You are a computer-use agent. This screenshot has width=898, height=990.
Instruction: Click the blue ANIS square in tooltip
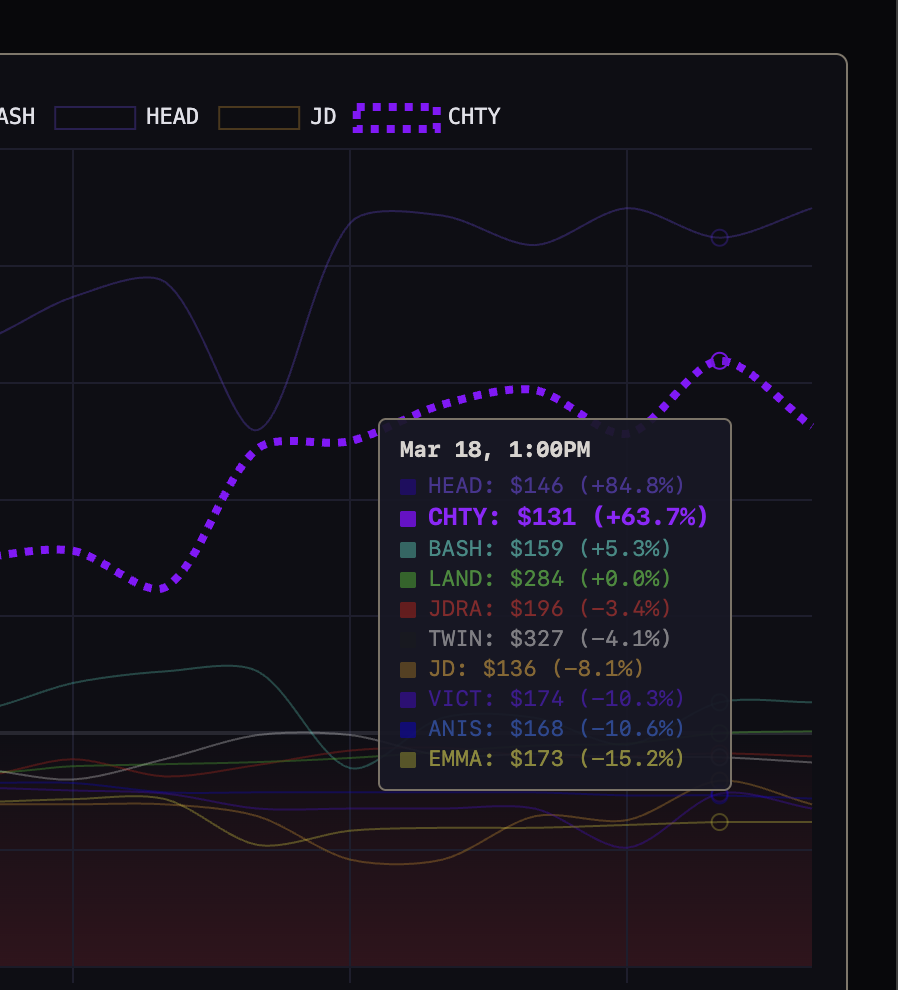[x=408, y=730]
